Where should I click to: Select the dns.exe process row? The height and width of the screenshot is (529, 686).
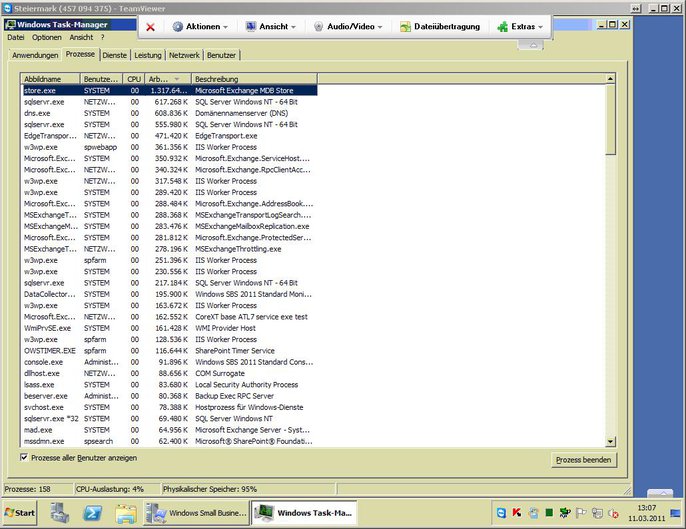170,113
